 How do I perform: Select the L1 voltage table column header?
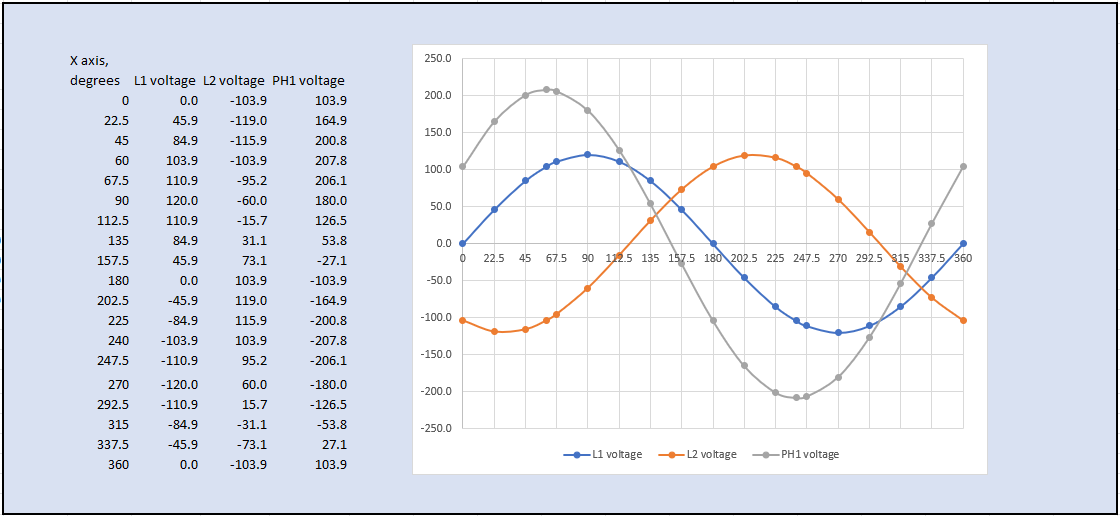[165, 81]
